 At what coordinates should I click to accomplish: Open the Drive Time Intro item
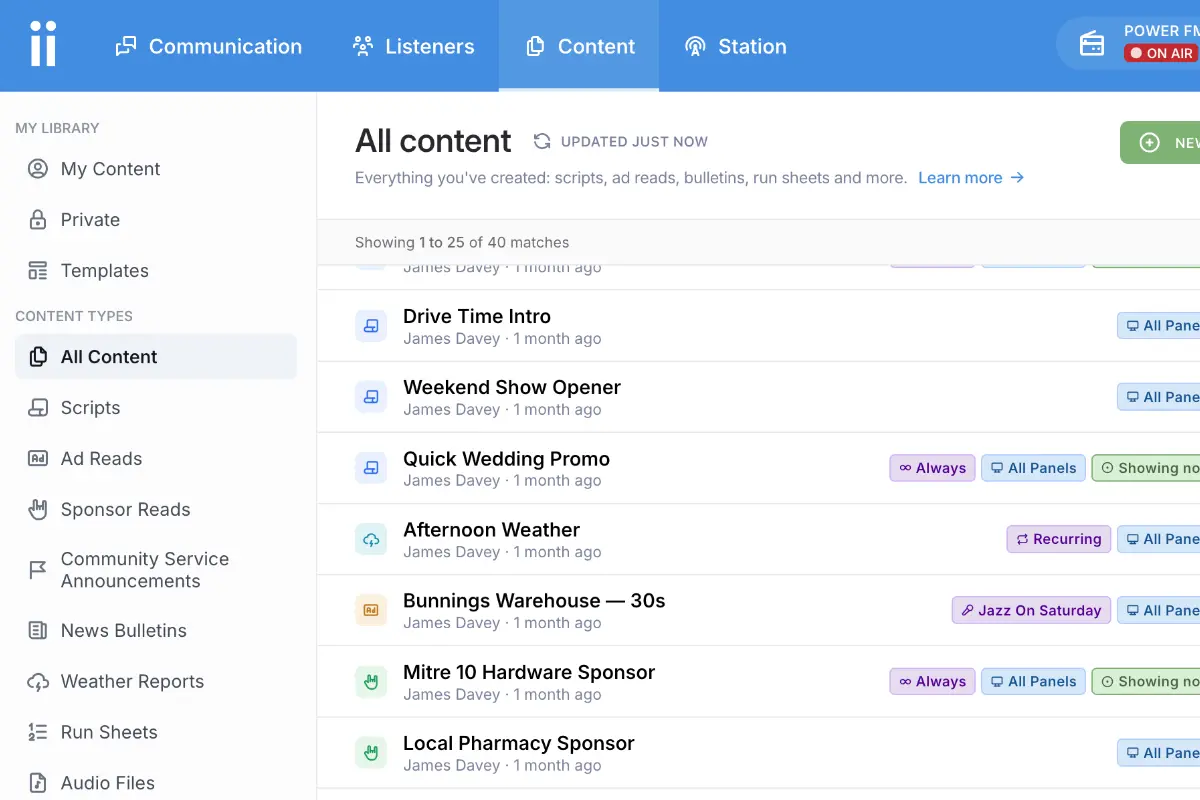(x=477, y=316)
